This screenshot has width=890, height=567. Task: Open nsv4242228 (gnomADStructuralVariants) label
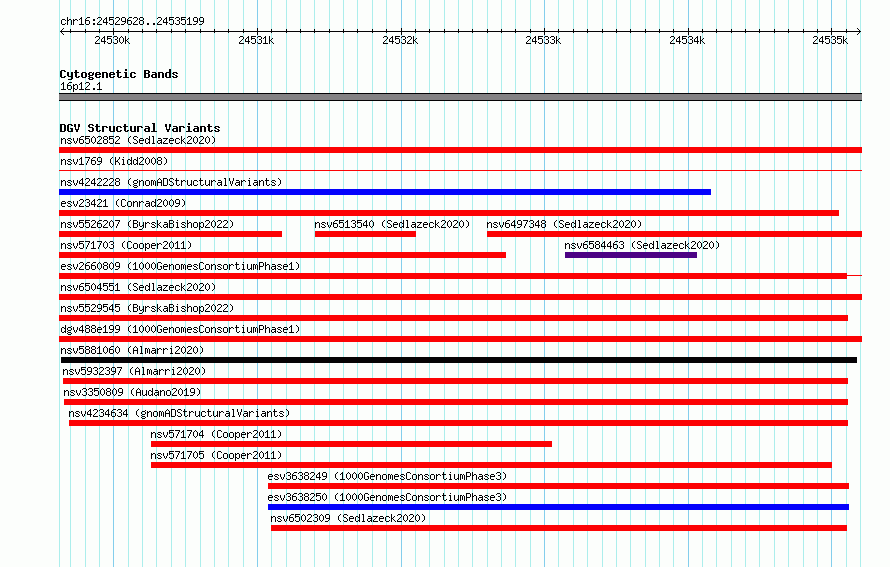(171, 182)
